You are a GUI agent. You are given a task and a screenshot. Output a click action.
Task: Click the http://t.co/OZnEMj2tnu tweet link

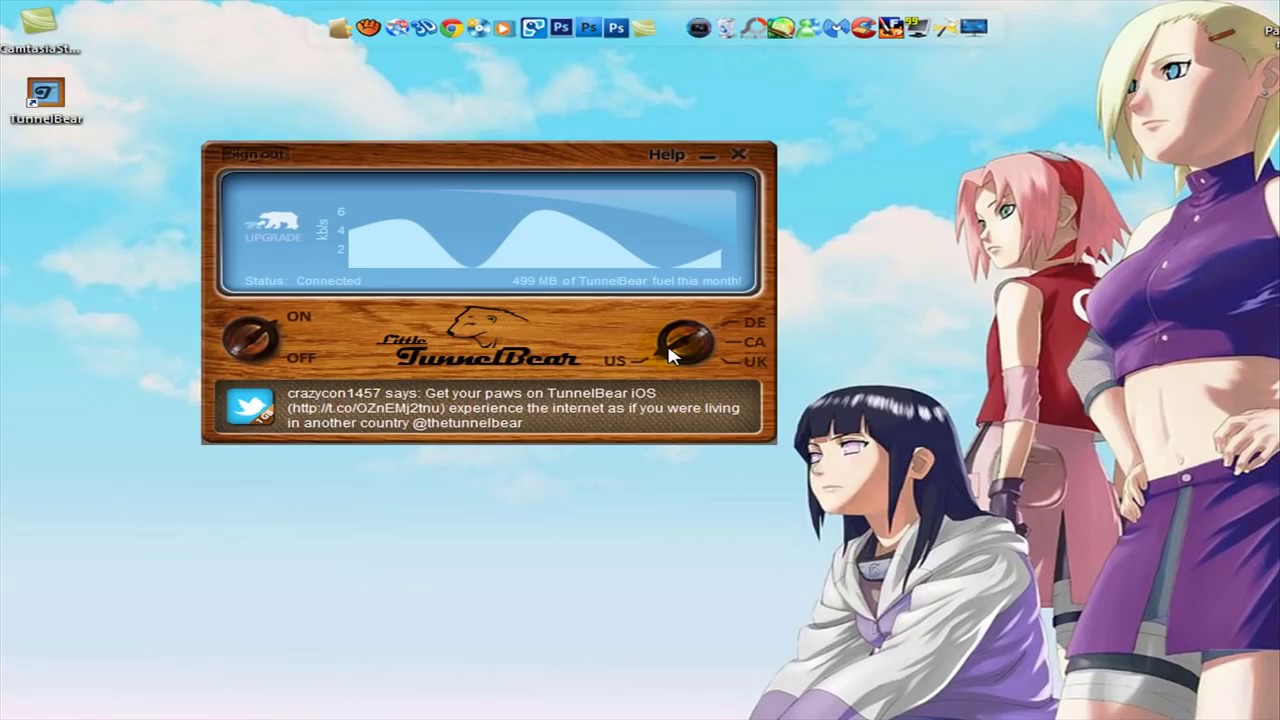[367, 408]
